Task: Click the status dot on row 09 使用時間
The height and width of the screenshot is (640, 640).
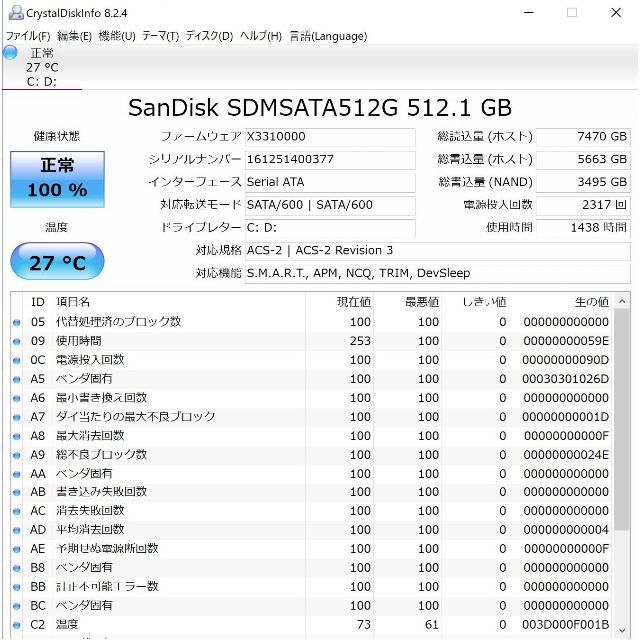Action: click(x=17, y=342)
